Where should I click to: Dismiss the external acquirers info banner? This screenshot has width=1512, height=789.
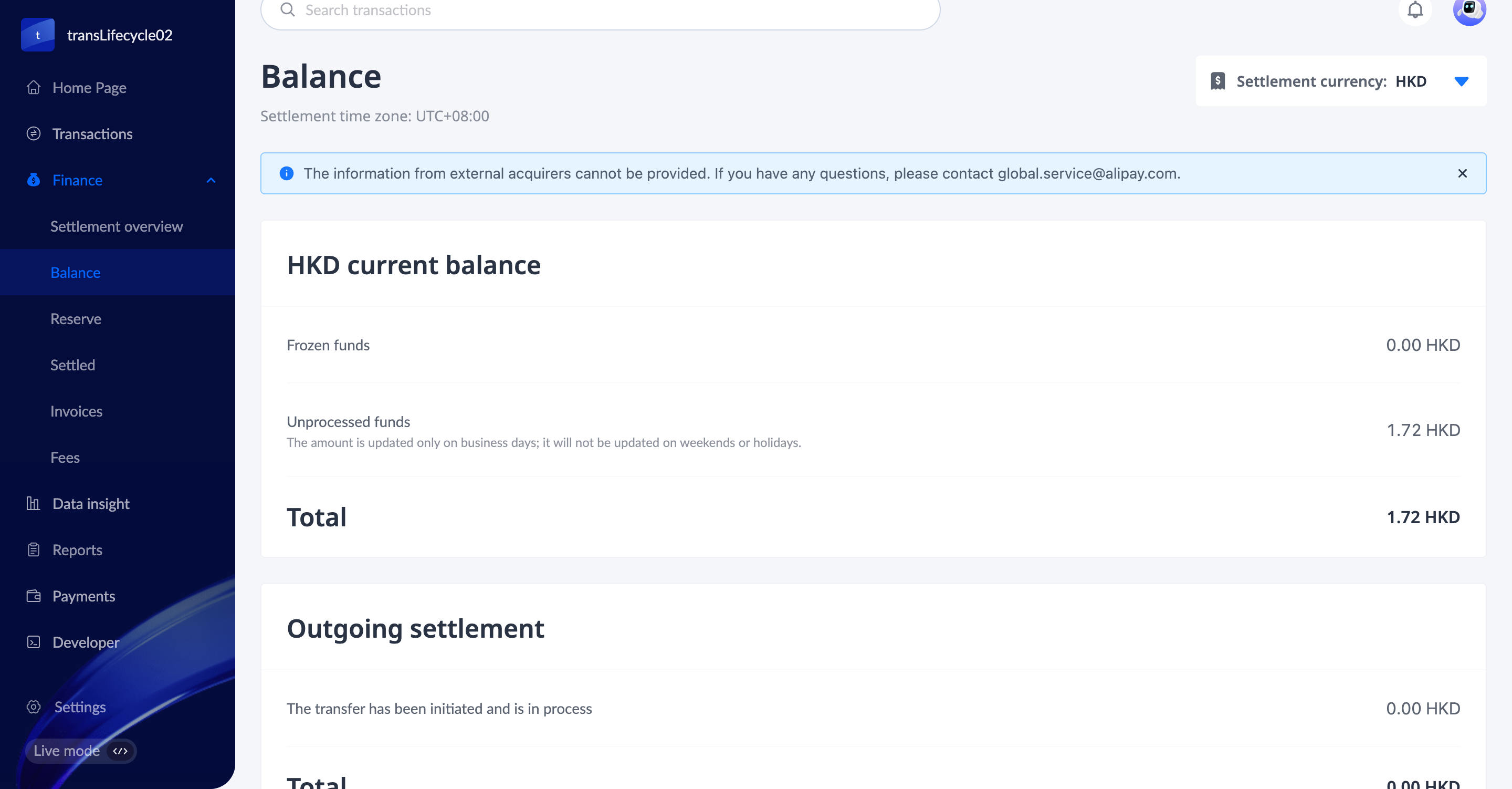pos(1462,173)
